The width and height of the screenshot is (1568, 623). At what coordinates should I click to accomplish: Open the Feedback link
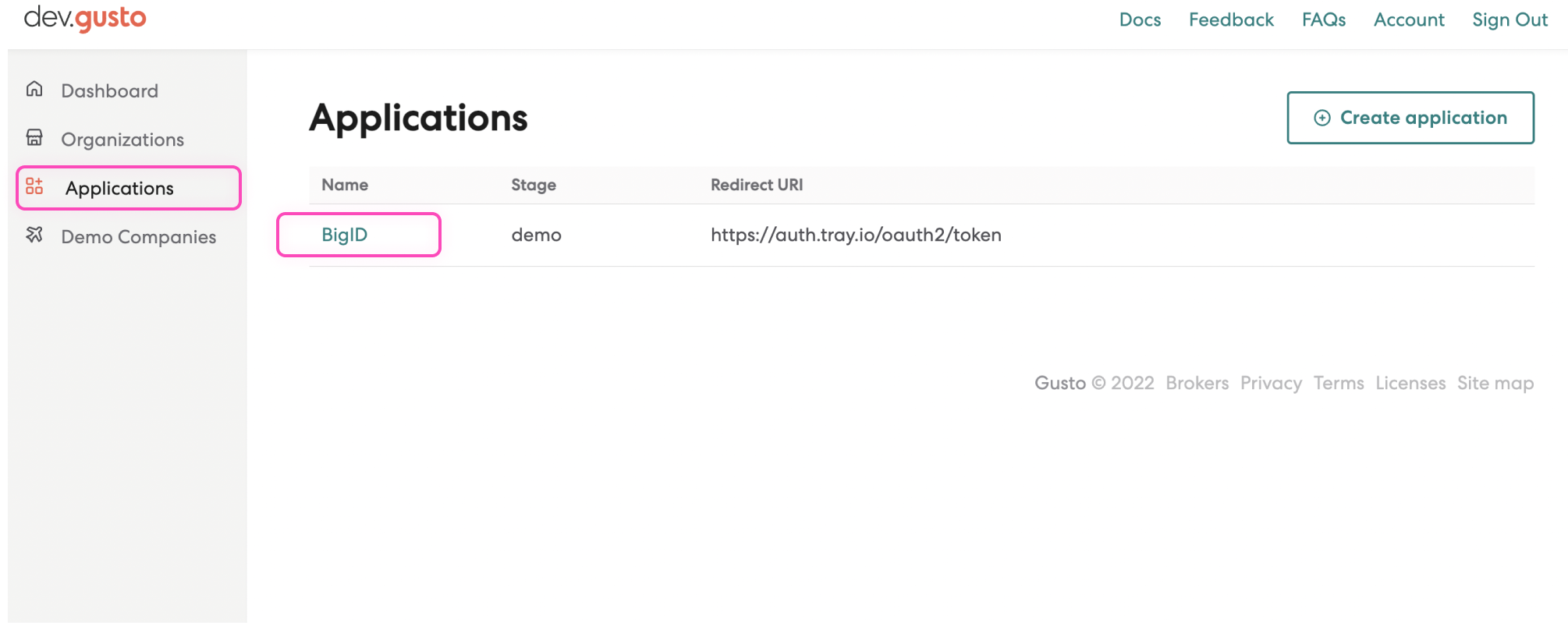pyautogui.click(x=1231, y=20)
